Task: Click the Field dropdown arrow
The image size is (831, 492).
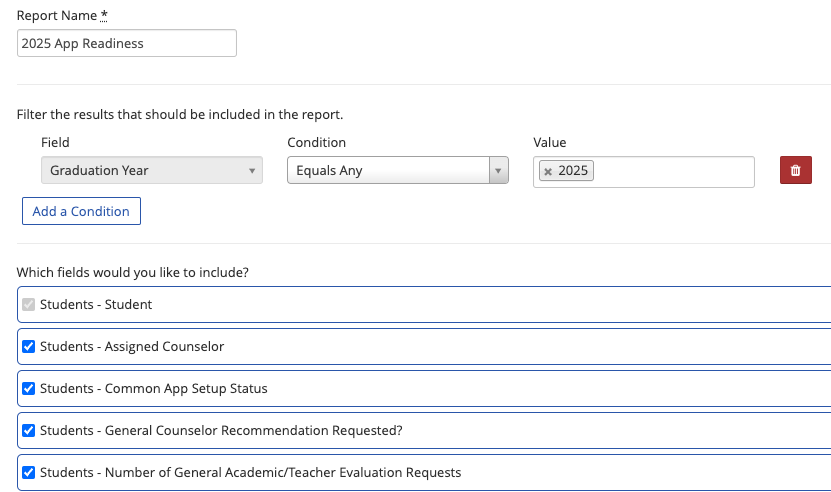Action: [251, 171]
